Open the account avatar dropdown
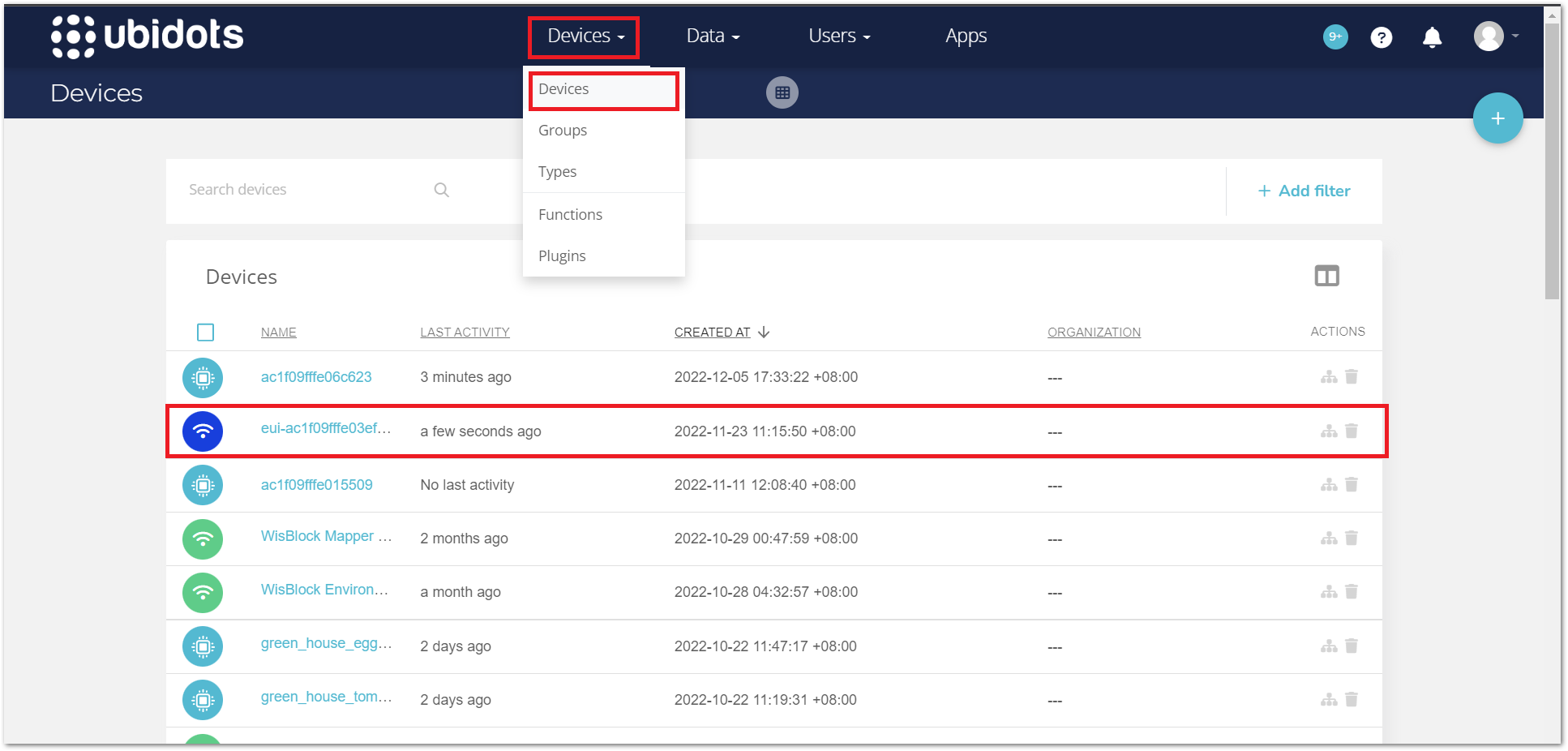Screen dimensions: 1568x751 [x=1492, y=36]
